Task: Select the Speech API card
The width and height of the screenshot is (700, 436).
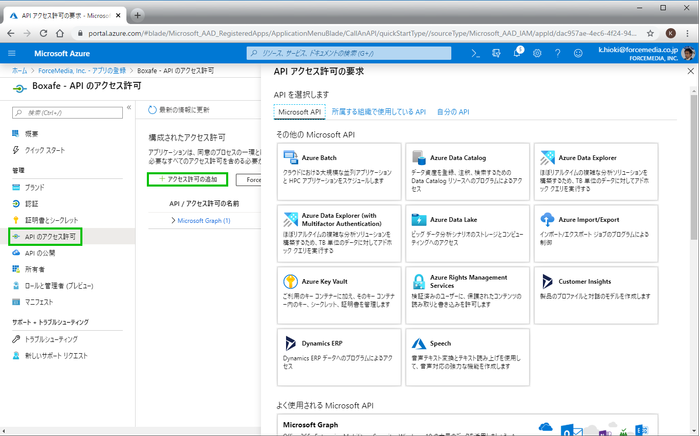Action: (467, 357)
